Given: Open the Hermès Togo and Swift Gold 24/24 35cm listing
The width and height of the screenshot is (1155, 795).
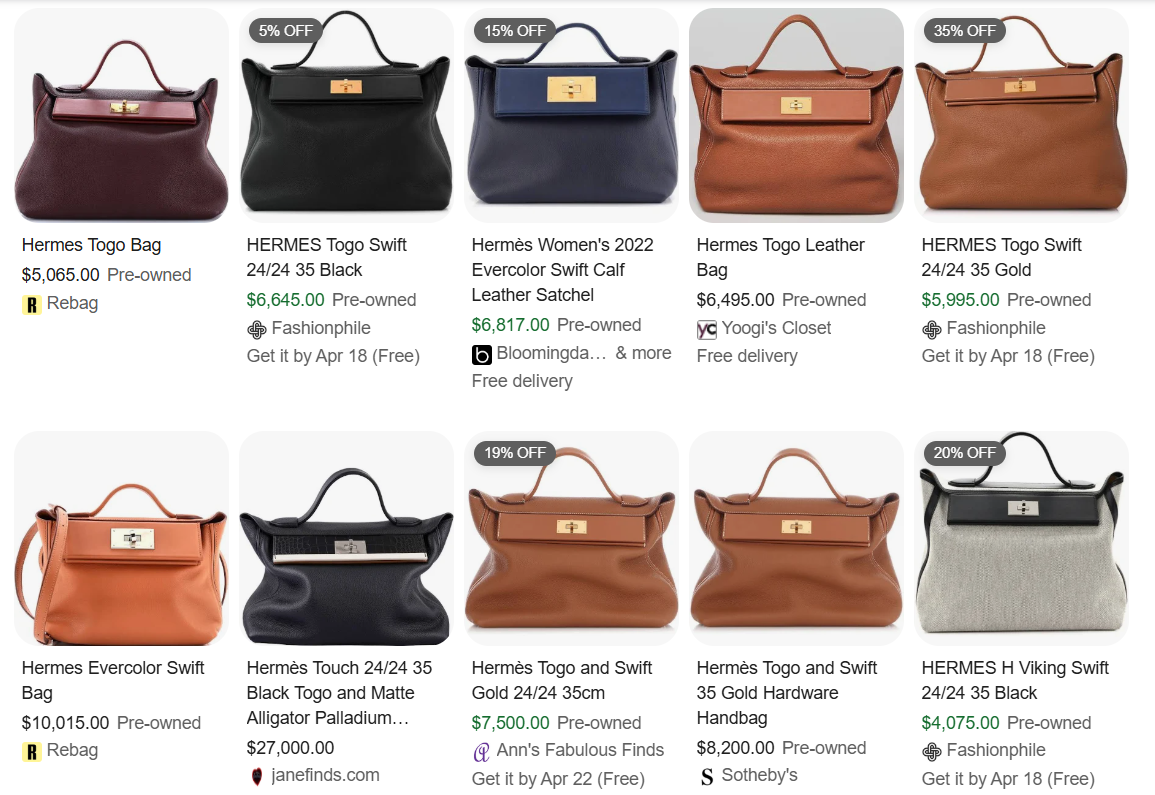Looking at the screenshot, I should pos(561,680).
